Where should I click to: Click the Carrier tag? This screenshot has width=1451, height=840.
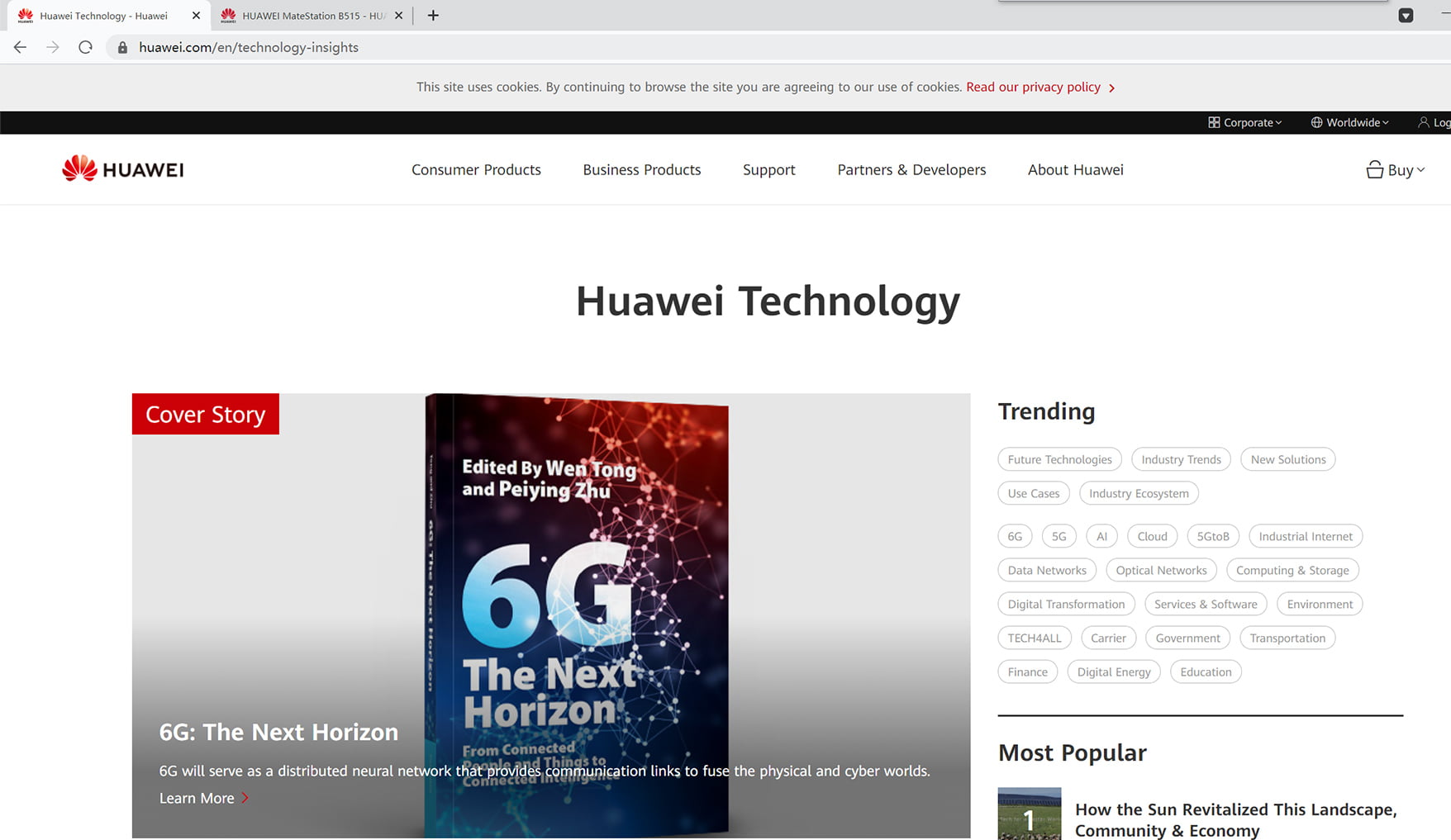click(x=1108, y=638)
